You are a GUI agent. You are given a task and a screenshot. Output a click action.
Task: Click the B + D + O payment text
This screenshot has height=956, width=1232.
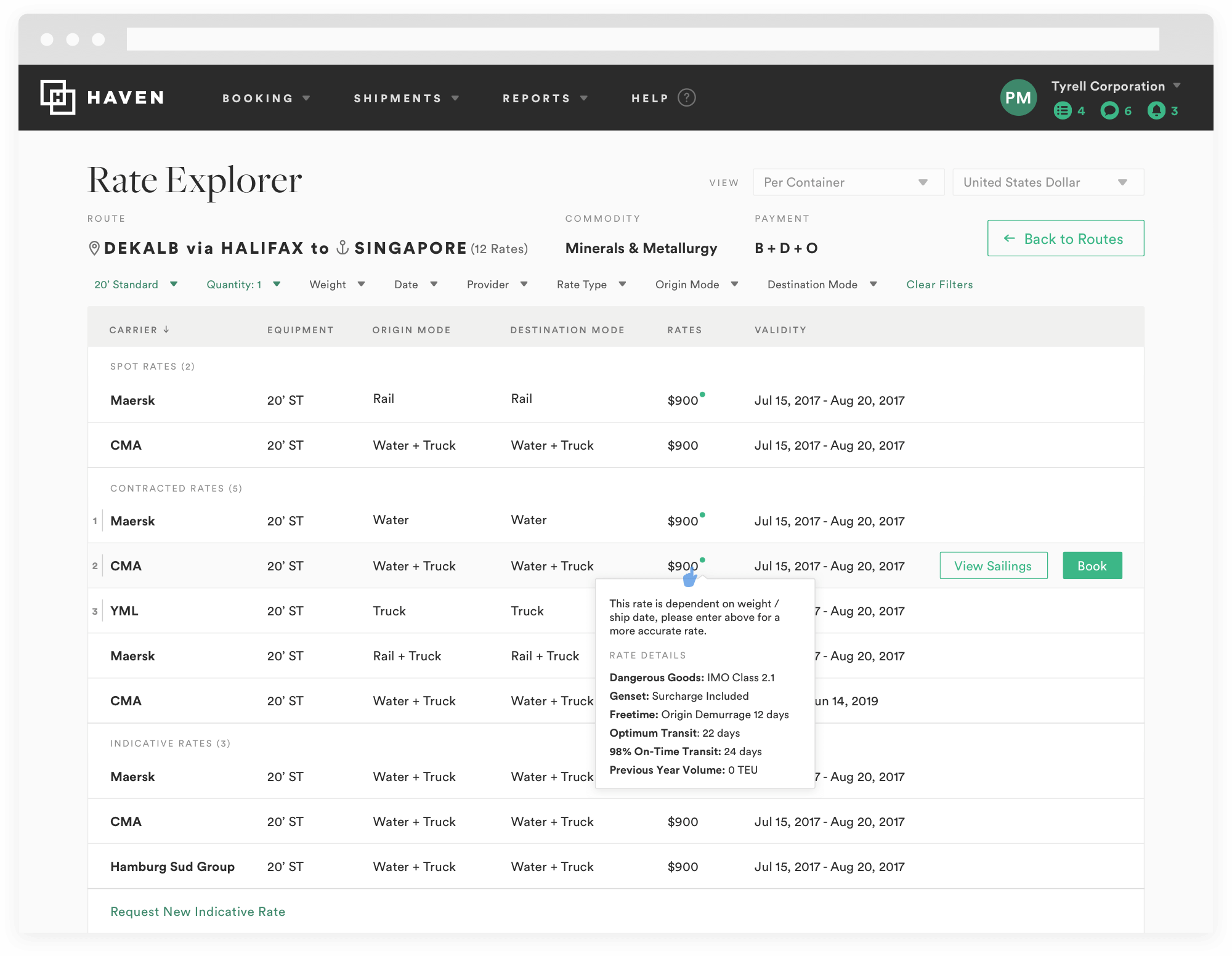point(786,248)
